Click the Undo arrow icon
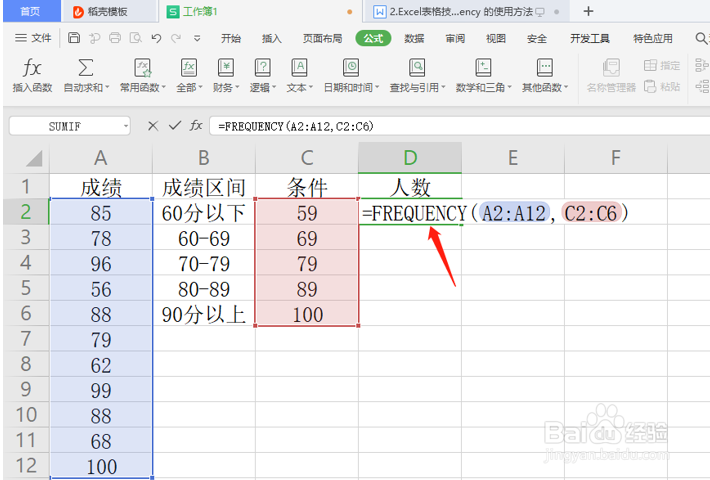Screen dimensions: 710x480 coord(156,38)
